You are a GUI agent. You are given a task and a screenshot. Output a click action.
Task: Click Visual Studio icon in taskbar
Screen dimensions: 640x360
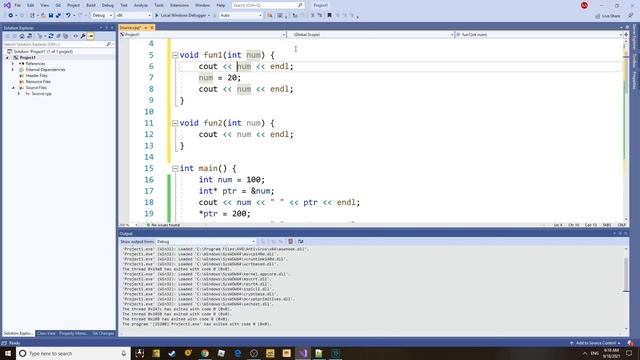click(303, 353)
